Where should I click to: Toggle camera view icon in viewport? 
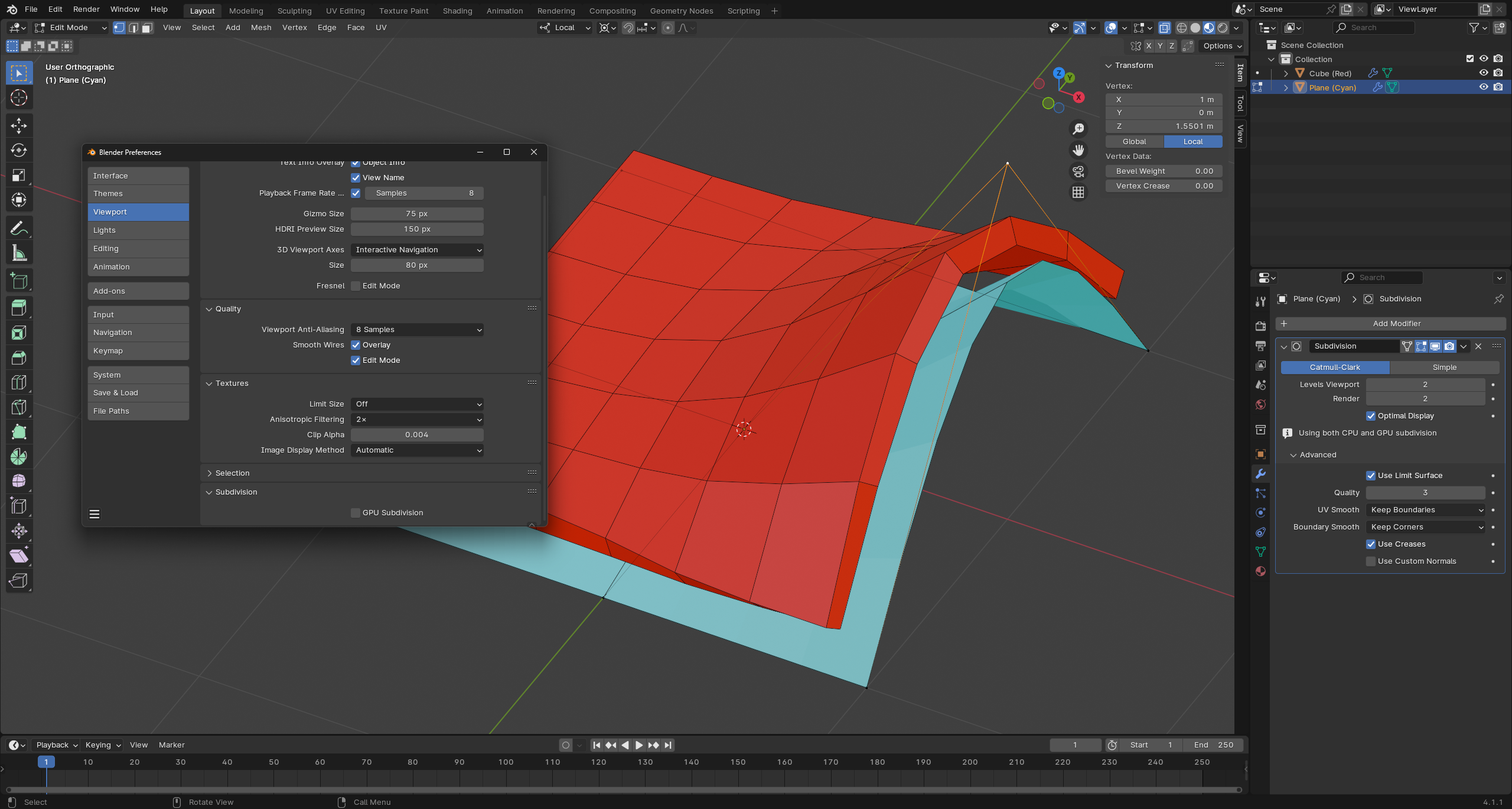click(1078, 171)
